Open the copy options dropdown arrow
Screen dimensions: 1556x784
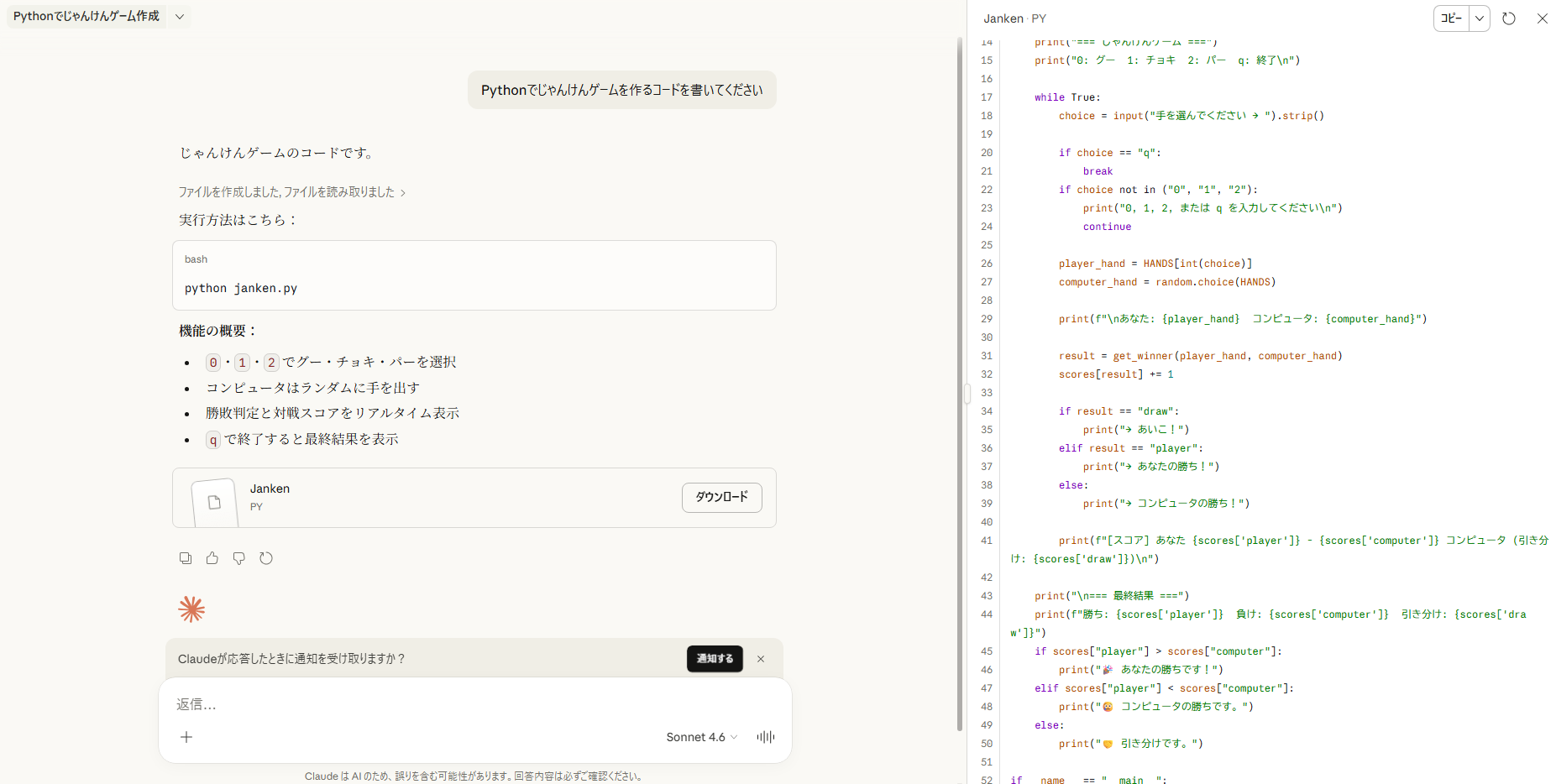[x=1480, y=18]
